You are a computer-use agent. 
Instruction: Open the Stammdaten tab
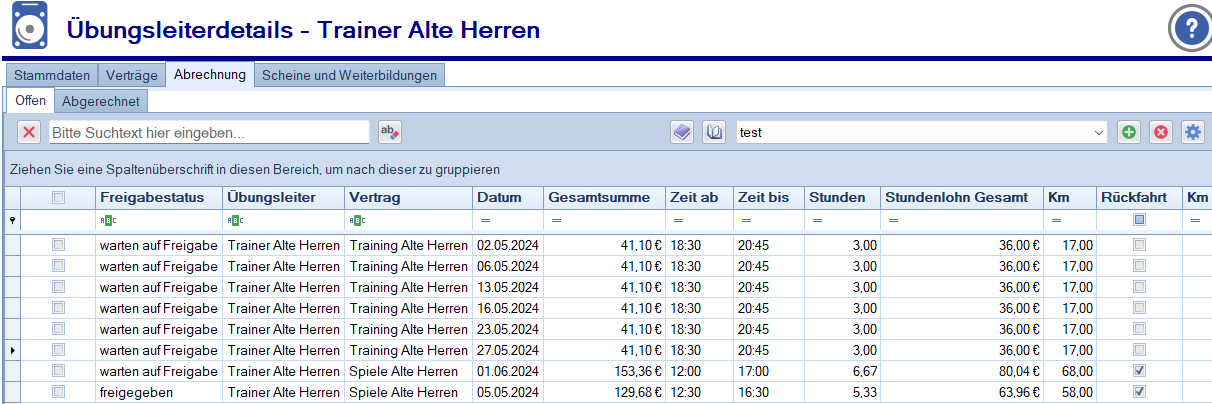tap(52, 76)
